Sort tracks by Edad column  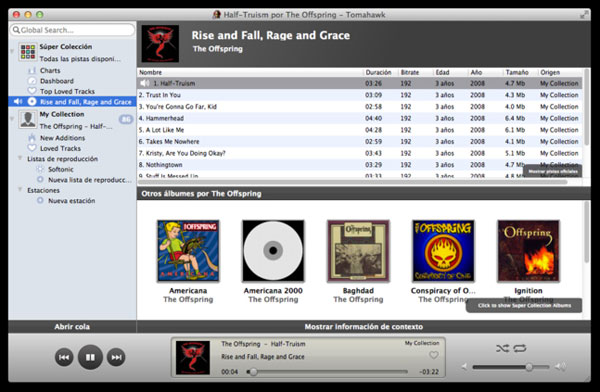[x=450, y=72]
